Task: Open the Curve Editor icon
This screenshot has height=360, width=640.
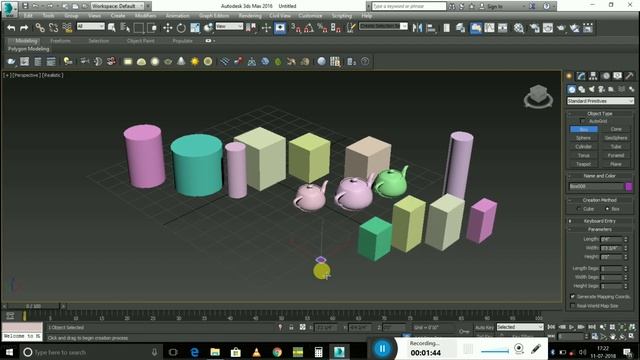Action: tap(489, 28)
